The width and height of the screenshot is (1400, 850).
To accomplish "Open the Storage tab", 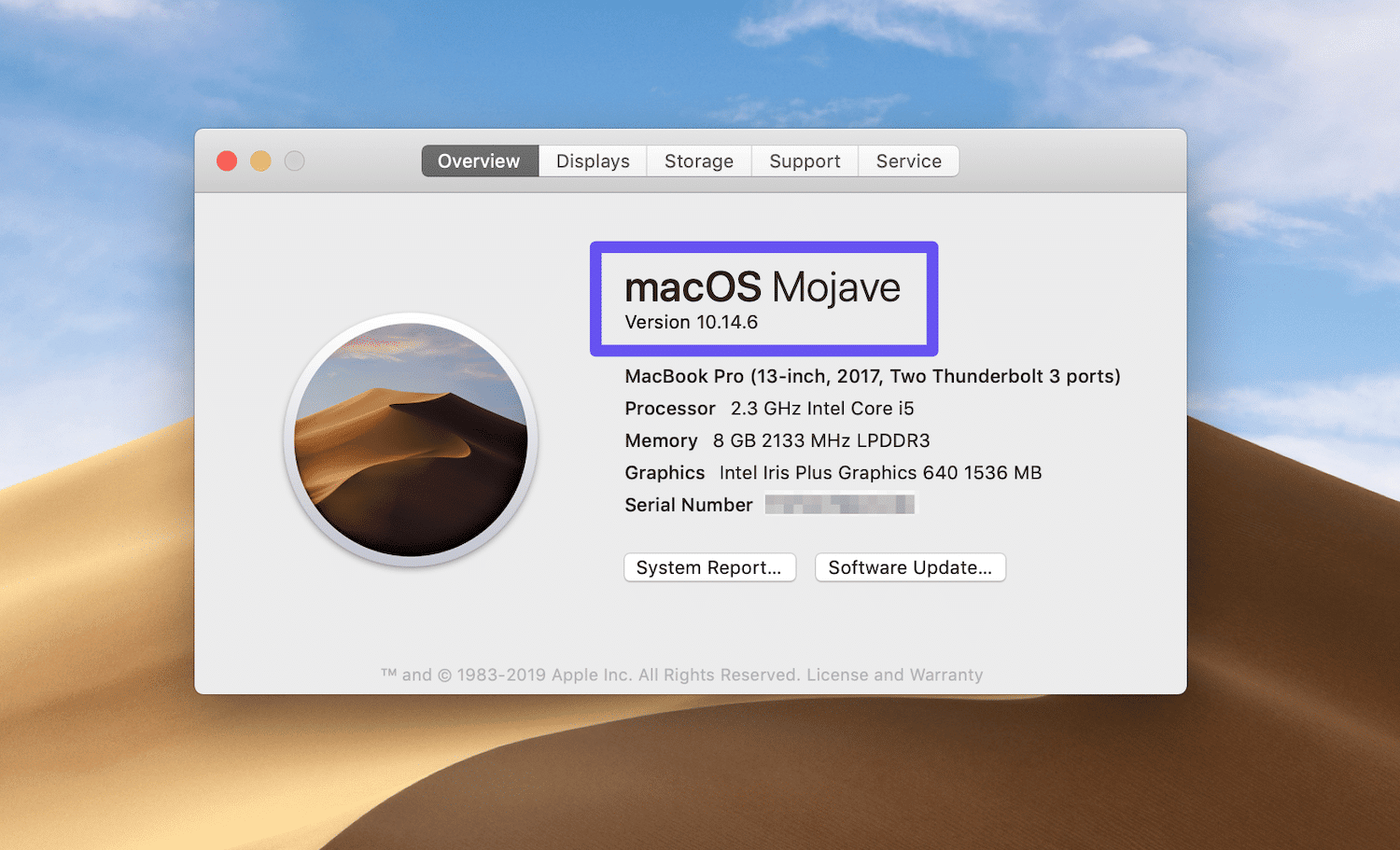I will 698,160.
